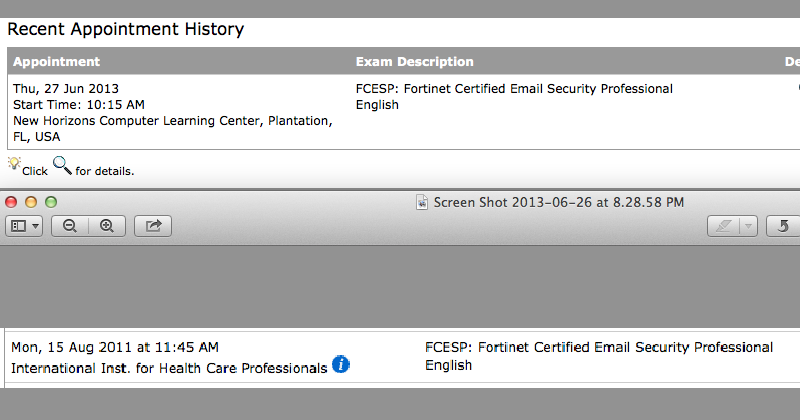Open the sidebar View dropdown

click(24, 226)
